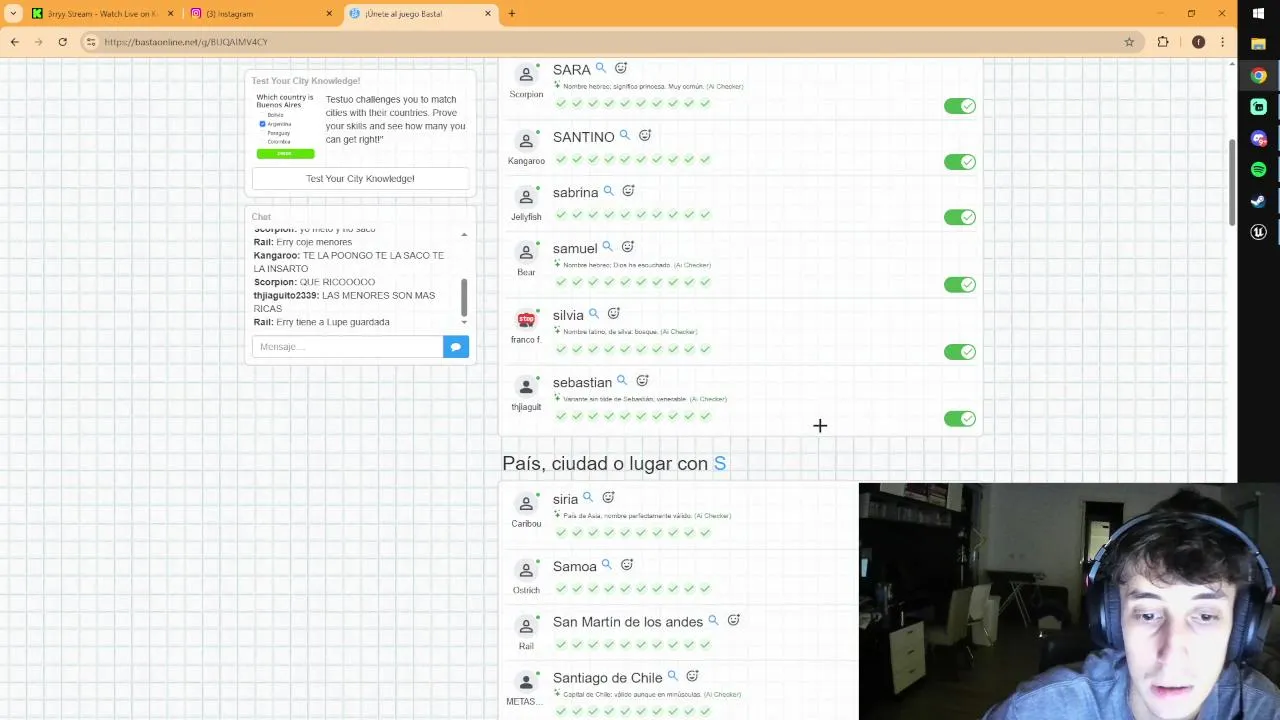Open Chrome's three-dot menu
1280x720 pixels.
click(1224, 42)
